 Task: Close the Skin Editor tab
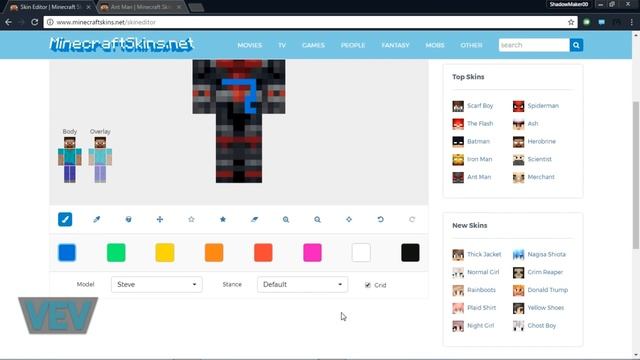(x=88, y=7)
